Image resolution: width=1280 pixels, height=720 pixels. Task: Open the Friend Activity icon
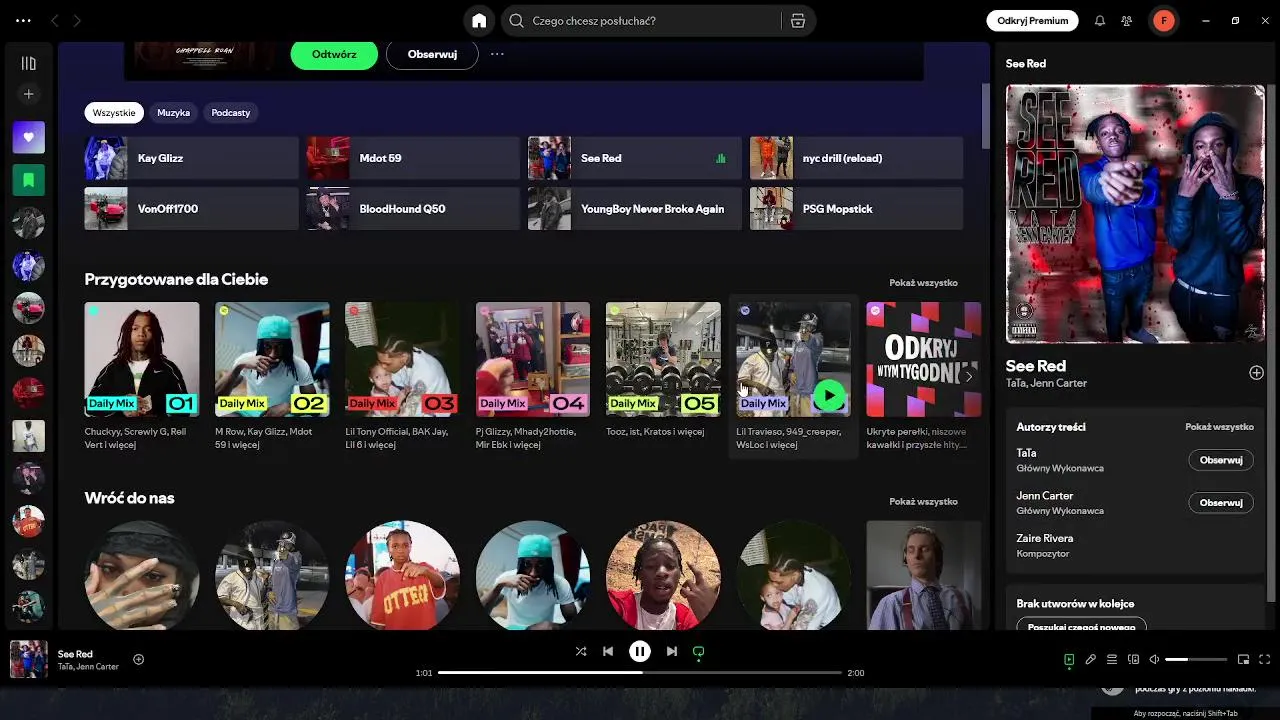1127,21
